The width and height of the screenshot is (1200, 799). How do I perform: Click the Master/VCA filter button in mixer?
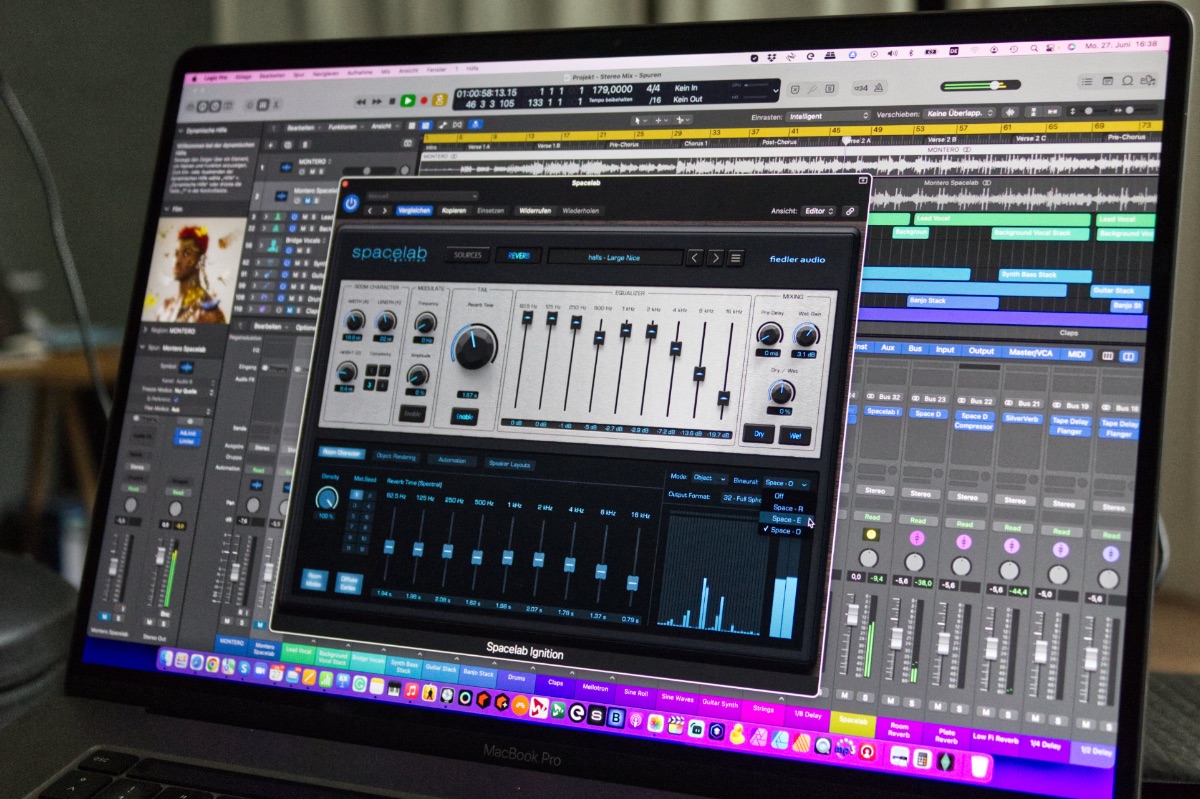[1030, 353]
